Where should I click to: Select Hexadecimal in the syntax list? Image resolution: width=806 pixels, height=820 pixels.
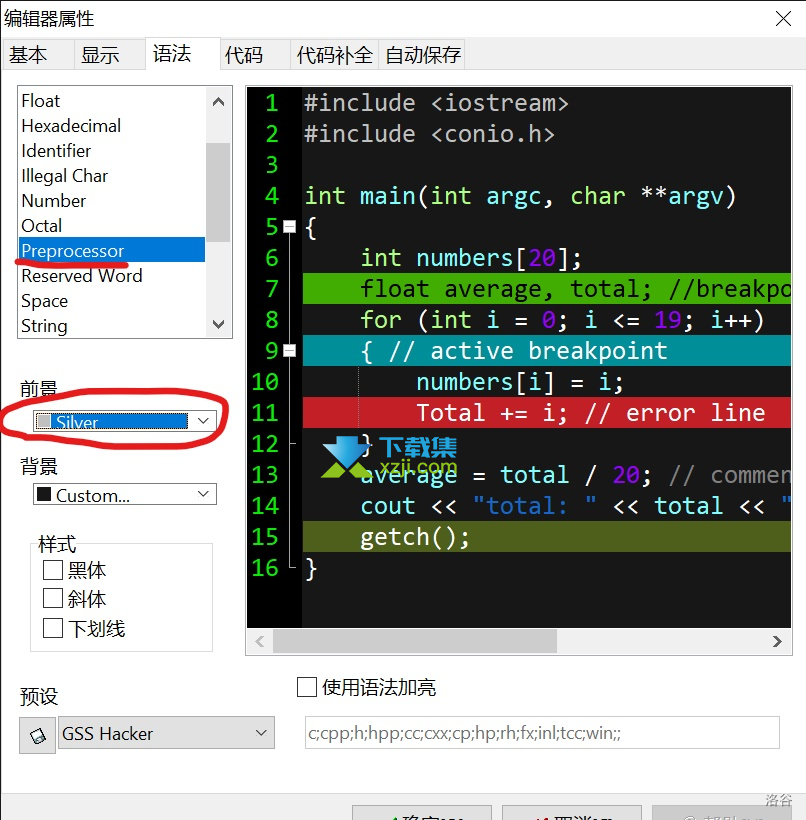(112, 126)
